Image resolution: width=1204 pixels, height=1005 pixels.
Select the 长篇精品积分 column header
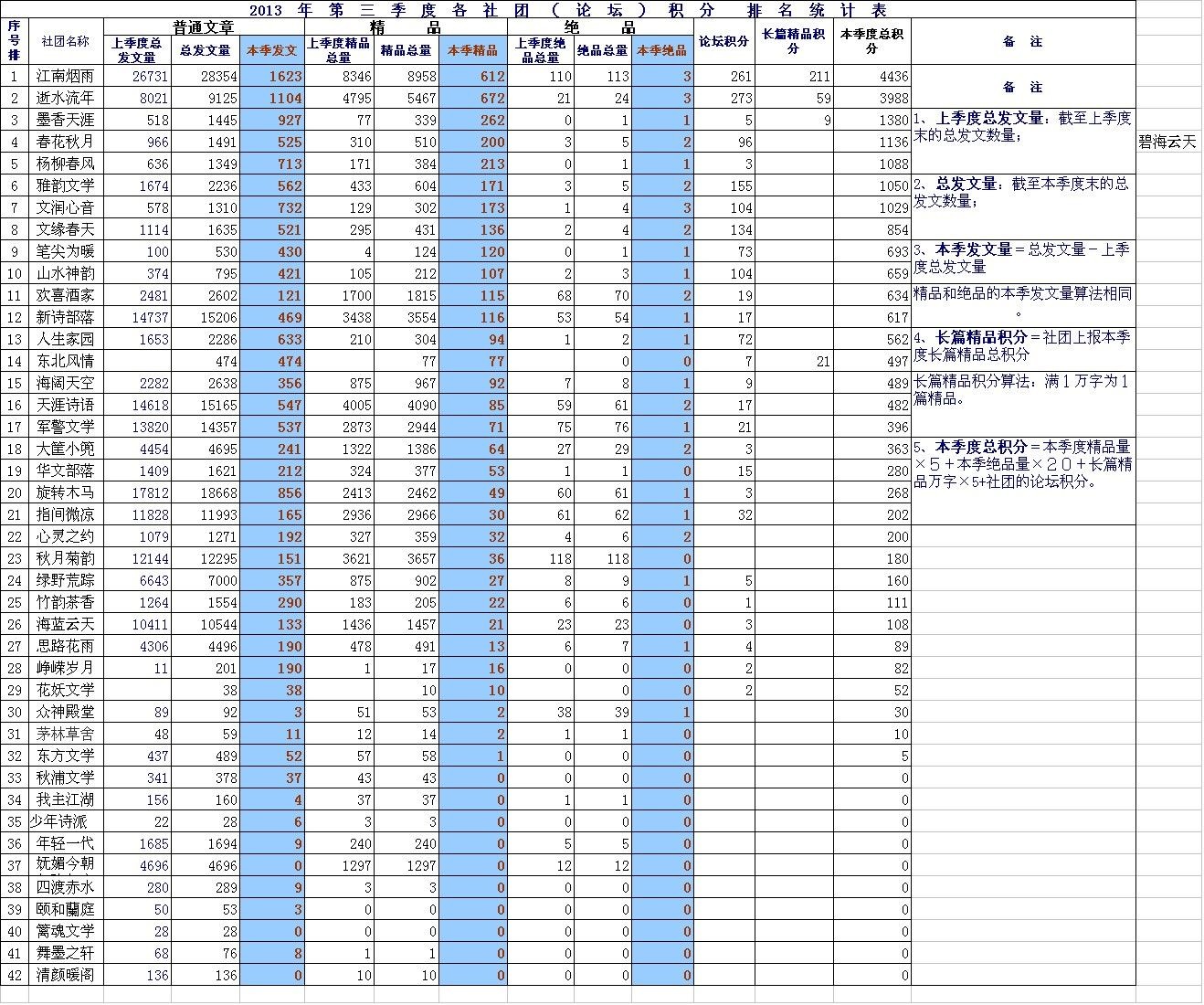coord(793,42)
